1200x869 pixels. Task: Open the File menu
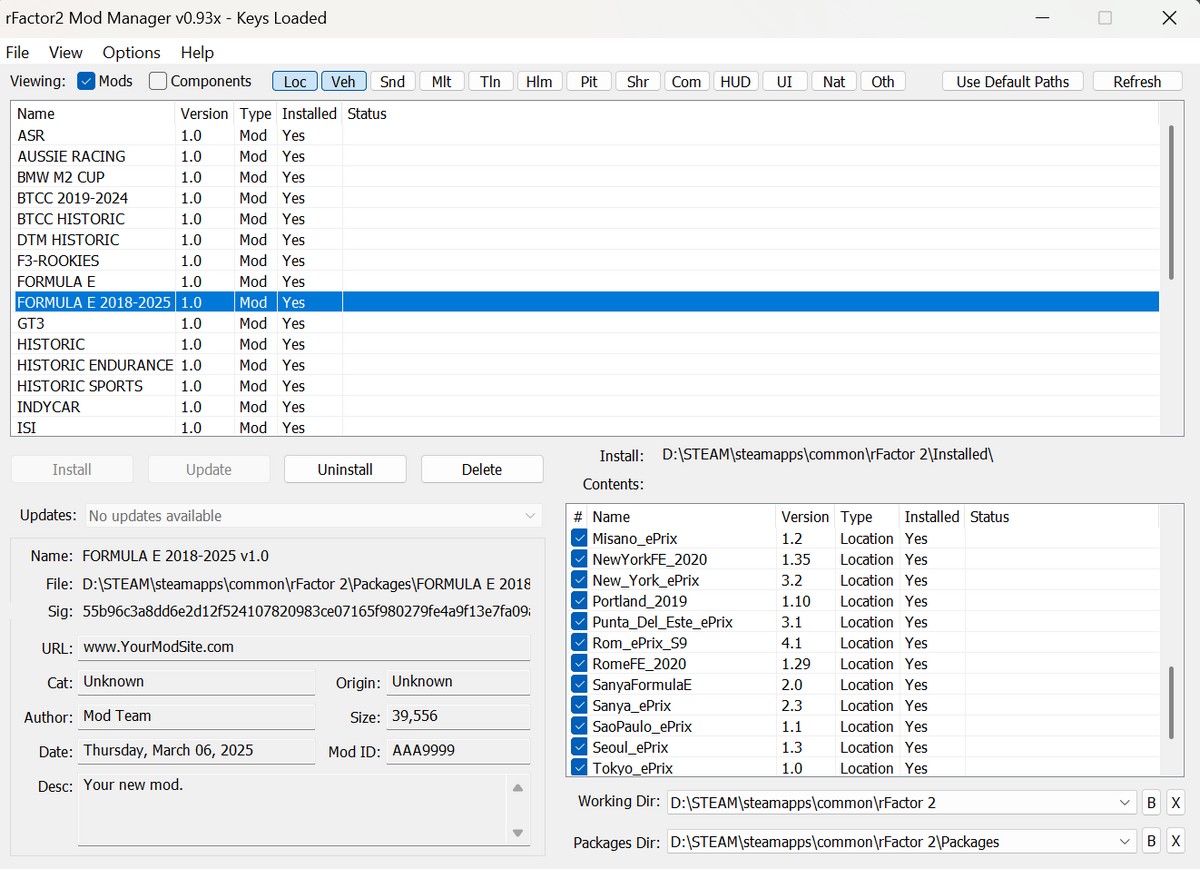[x=18, y=52]
